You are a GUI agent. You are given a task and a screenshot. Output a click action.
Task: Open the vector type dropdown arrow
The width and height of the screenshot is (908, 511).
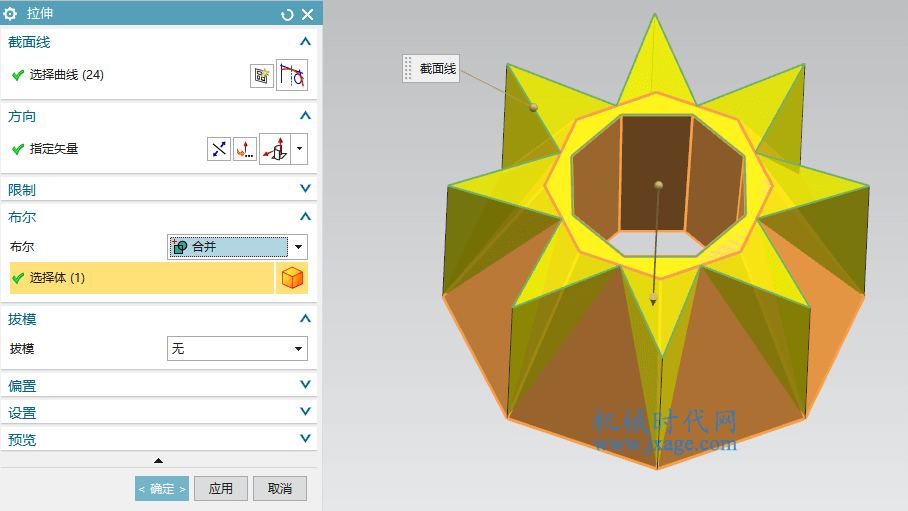click(x=299, y=149)
